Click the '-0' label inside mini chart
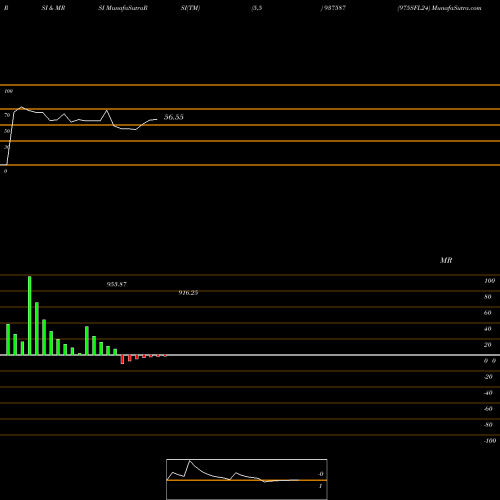This screenshot has width=500, height=500. 321,474
